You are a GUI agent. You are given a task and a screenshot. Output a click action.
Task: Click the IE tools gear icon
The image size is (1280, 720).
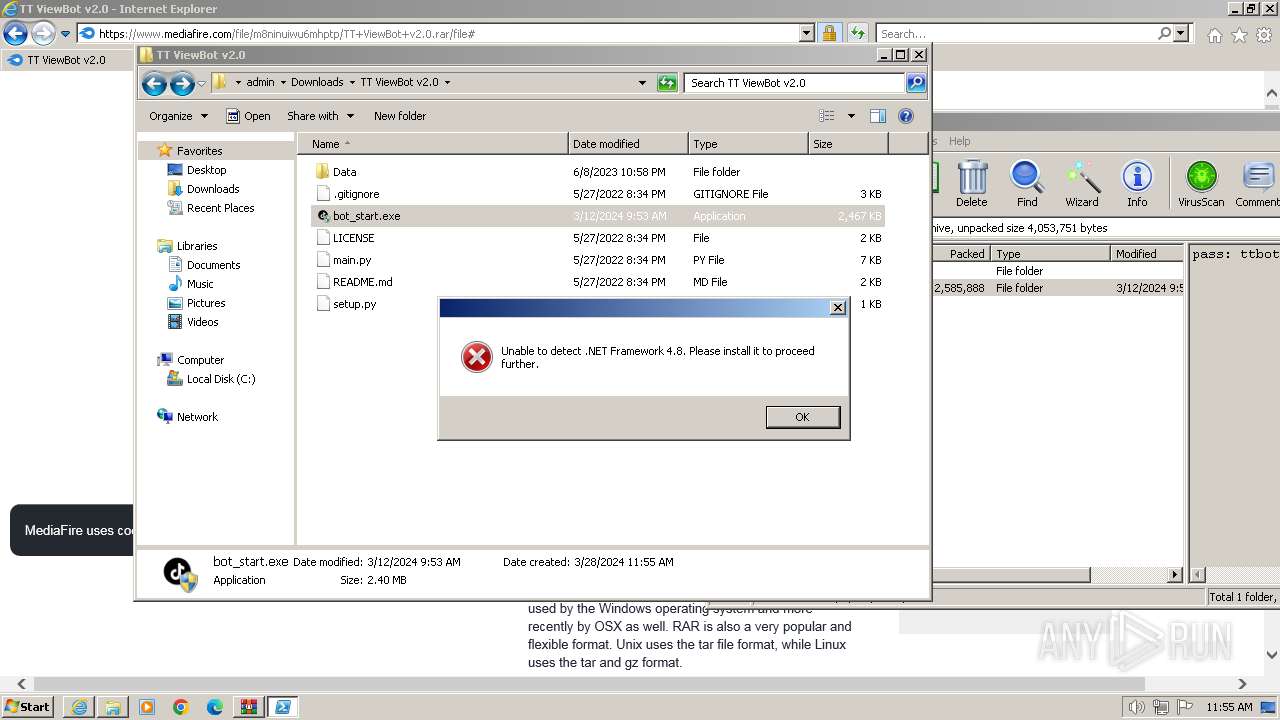tap(1264, 35)
